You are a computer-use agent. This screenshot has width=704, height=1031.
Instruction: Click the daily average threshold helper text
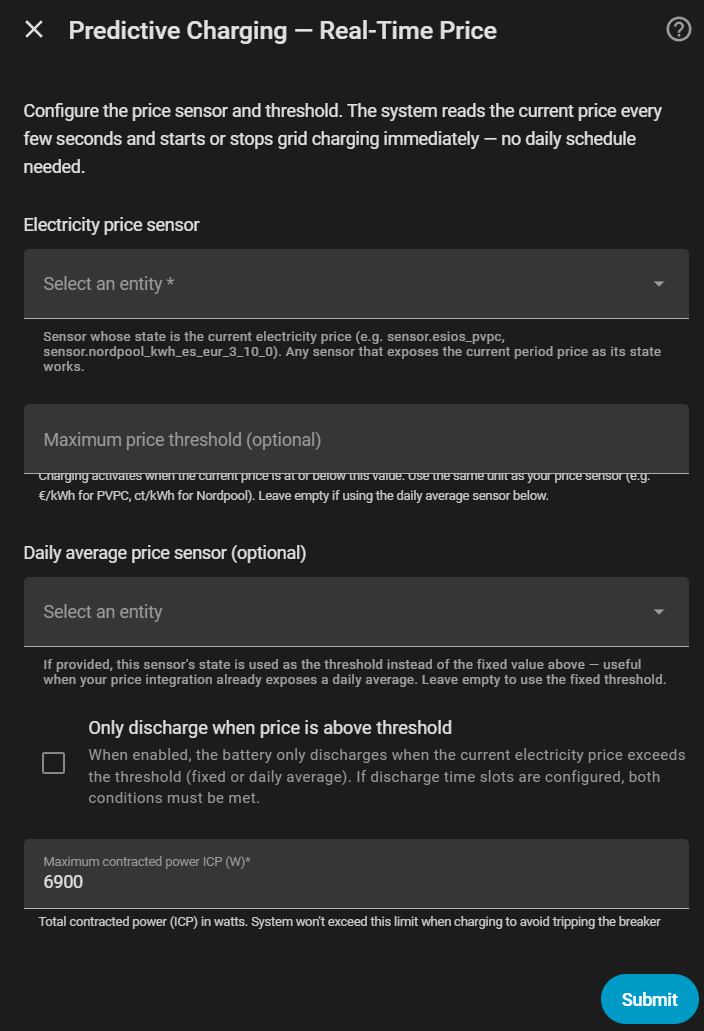pos(353,672)
